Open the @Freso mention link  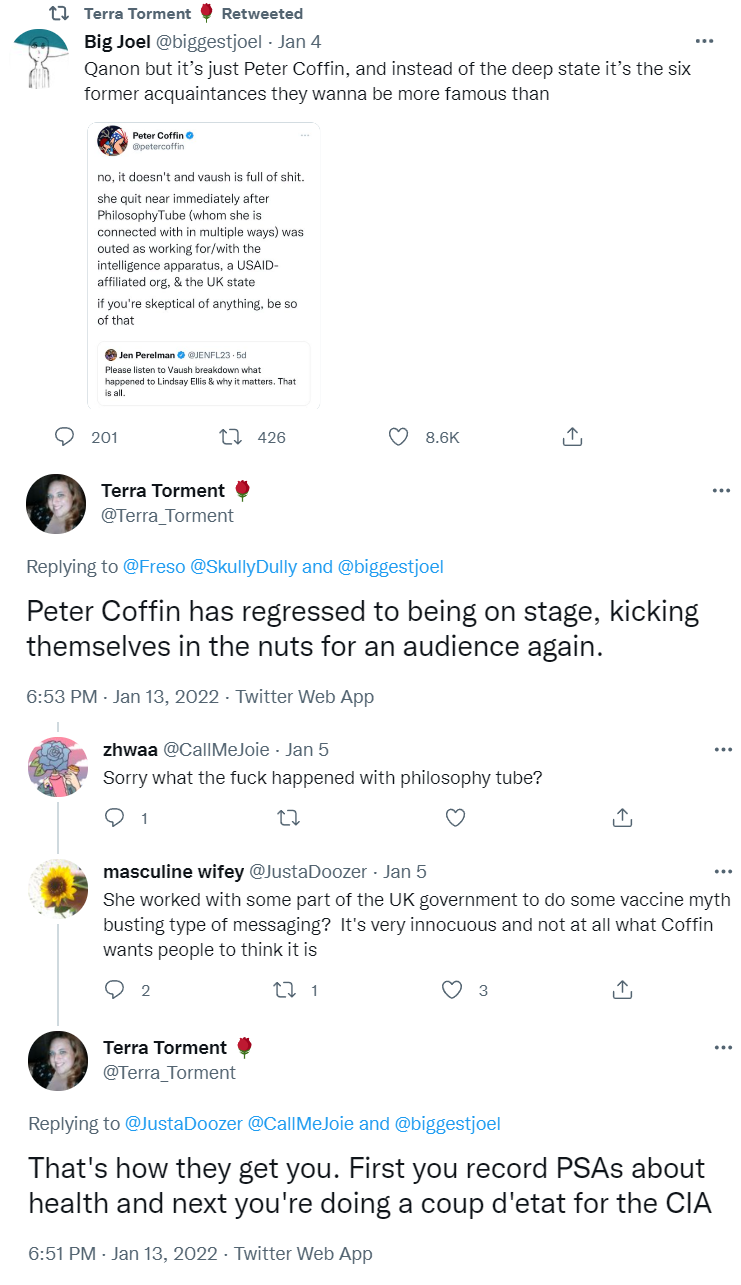(x=153, y=567)
